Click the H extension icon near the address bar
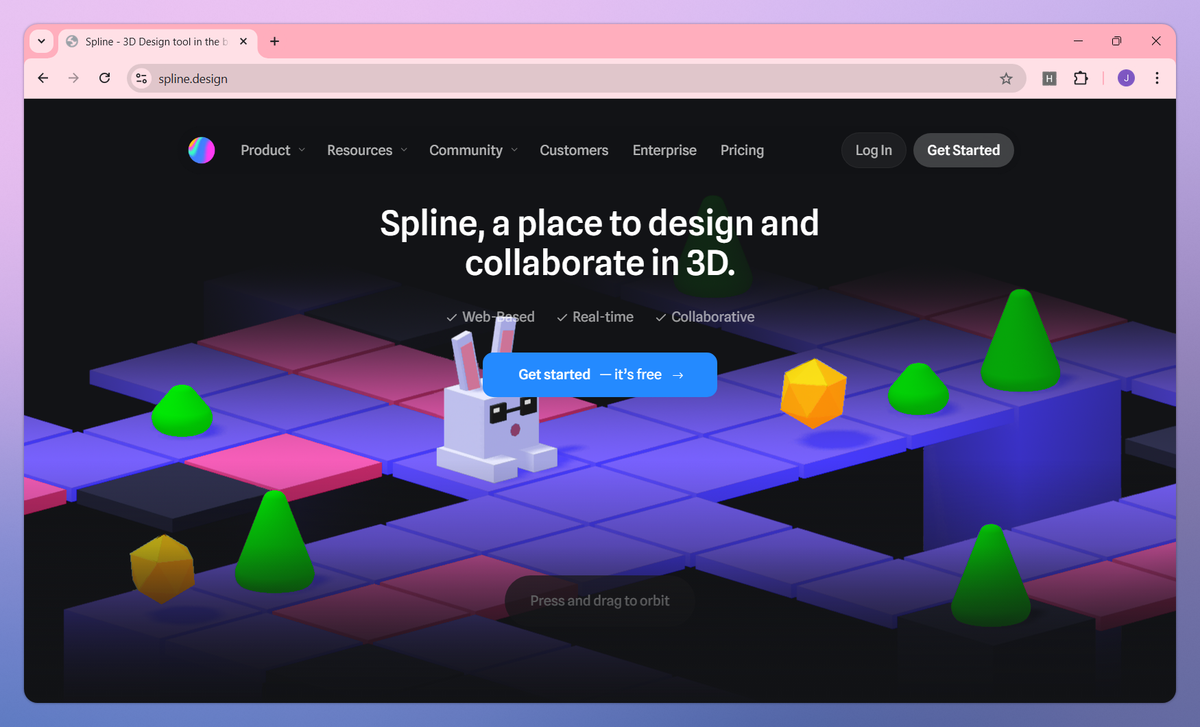The width and height of the screenshot is (1200, 727). pyautogui.click(x=1049, y=77)
